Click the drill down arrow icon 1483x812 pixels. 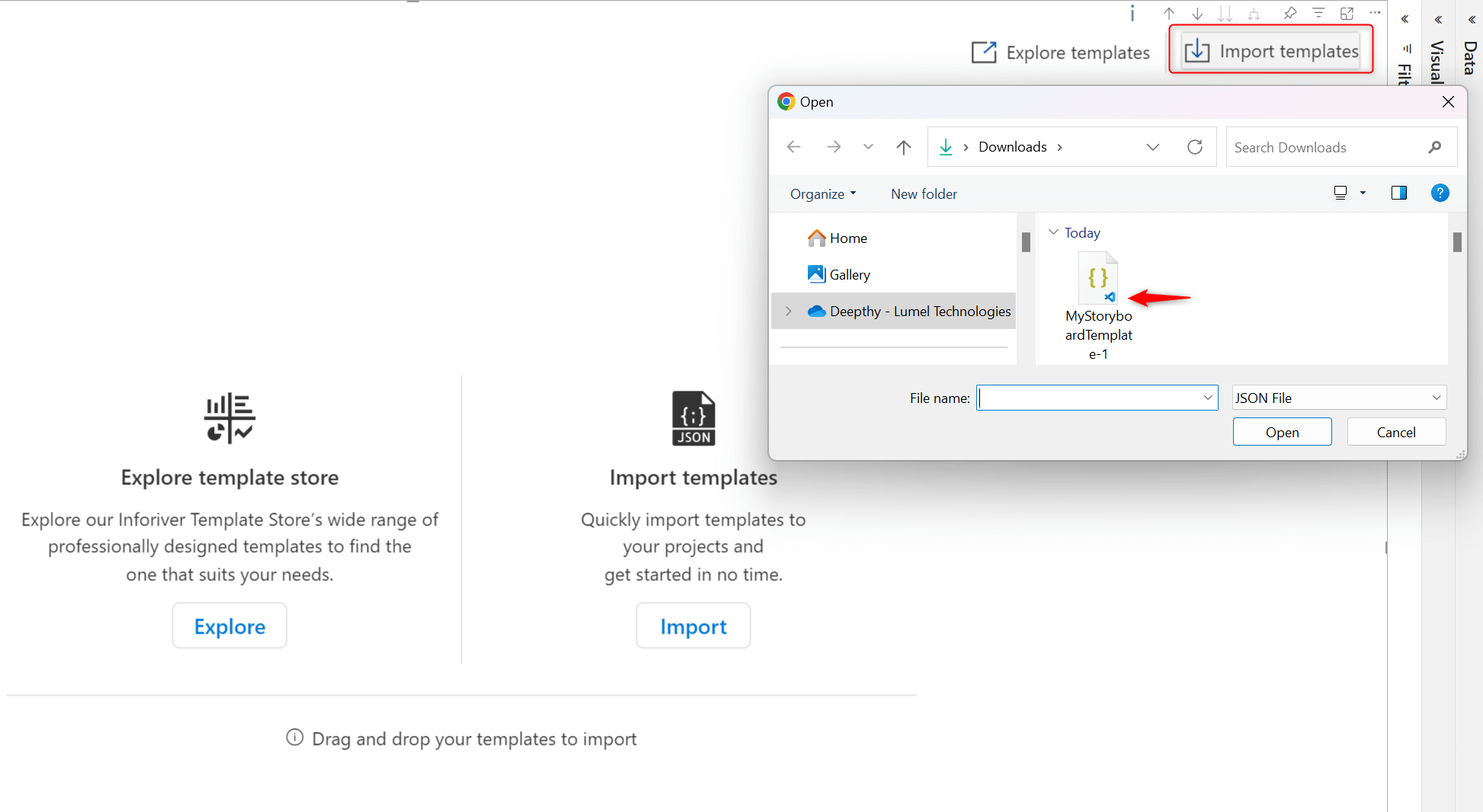click(1197, 13)
